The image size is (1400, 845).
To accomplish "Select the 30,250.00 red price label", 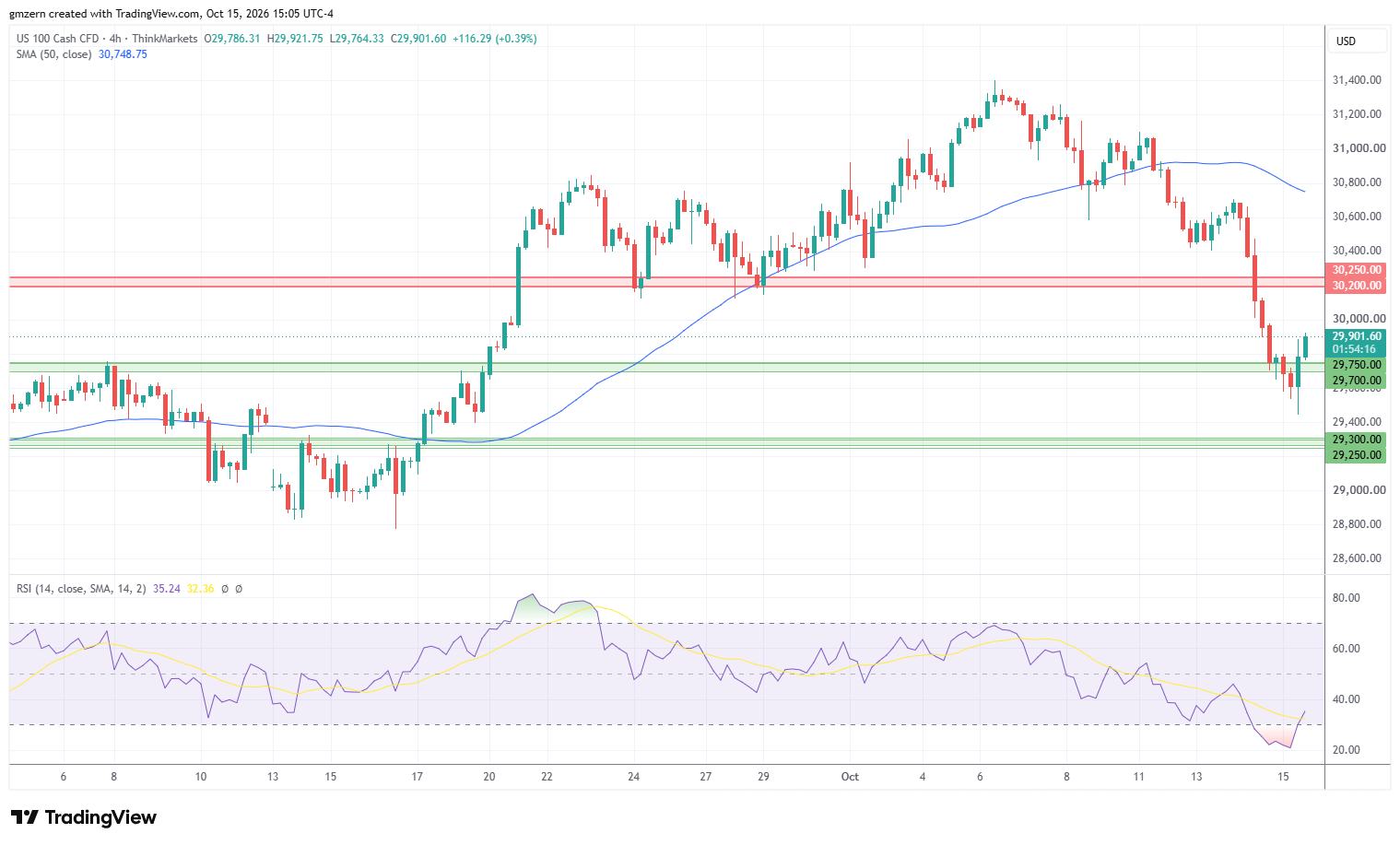I will (x=1356, y=270).
